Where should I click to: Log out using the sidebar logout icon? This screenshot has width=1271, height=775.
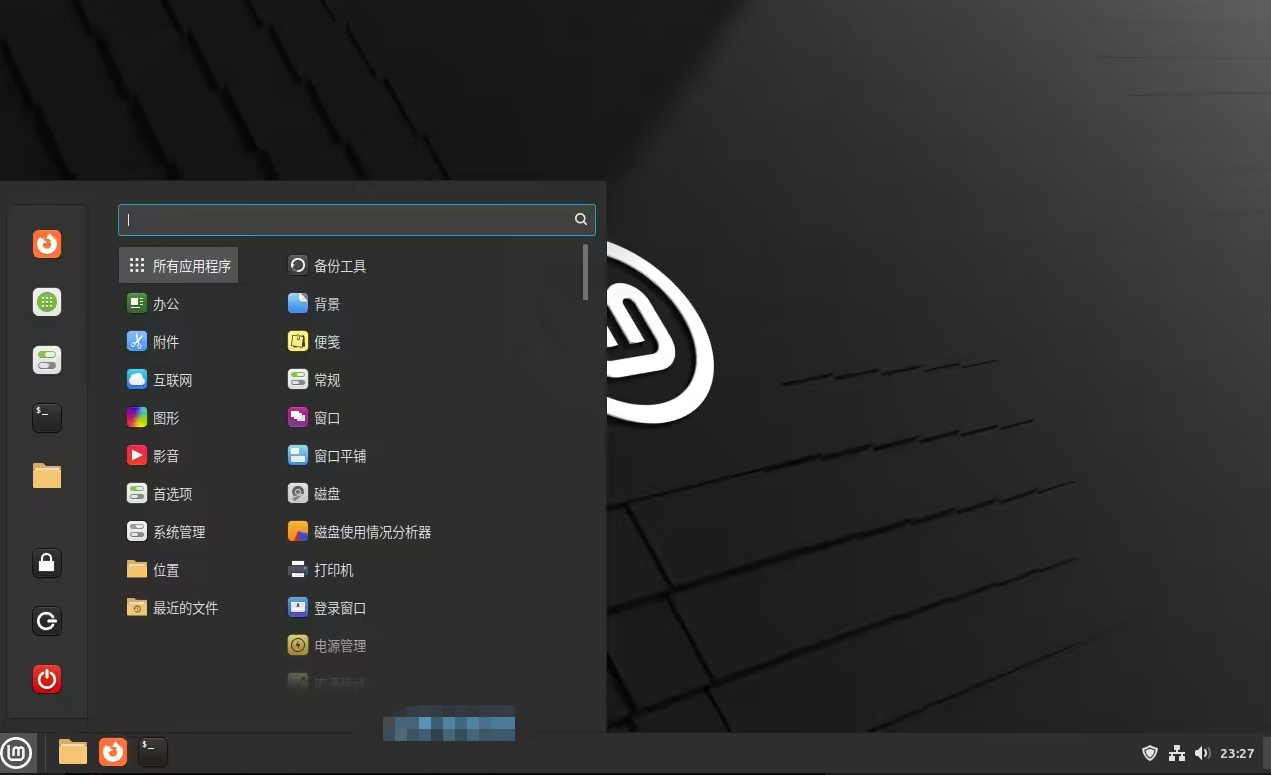click(x=46, y=621)
